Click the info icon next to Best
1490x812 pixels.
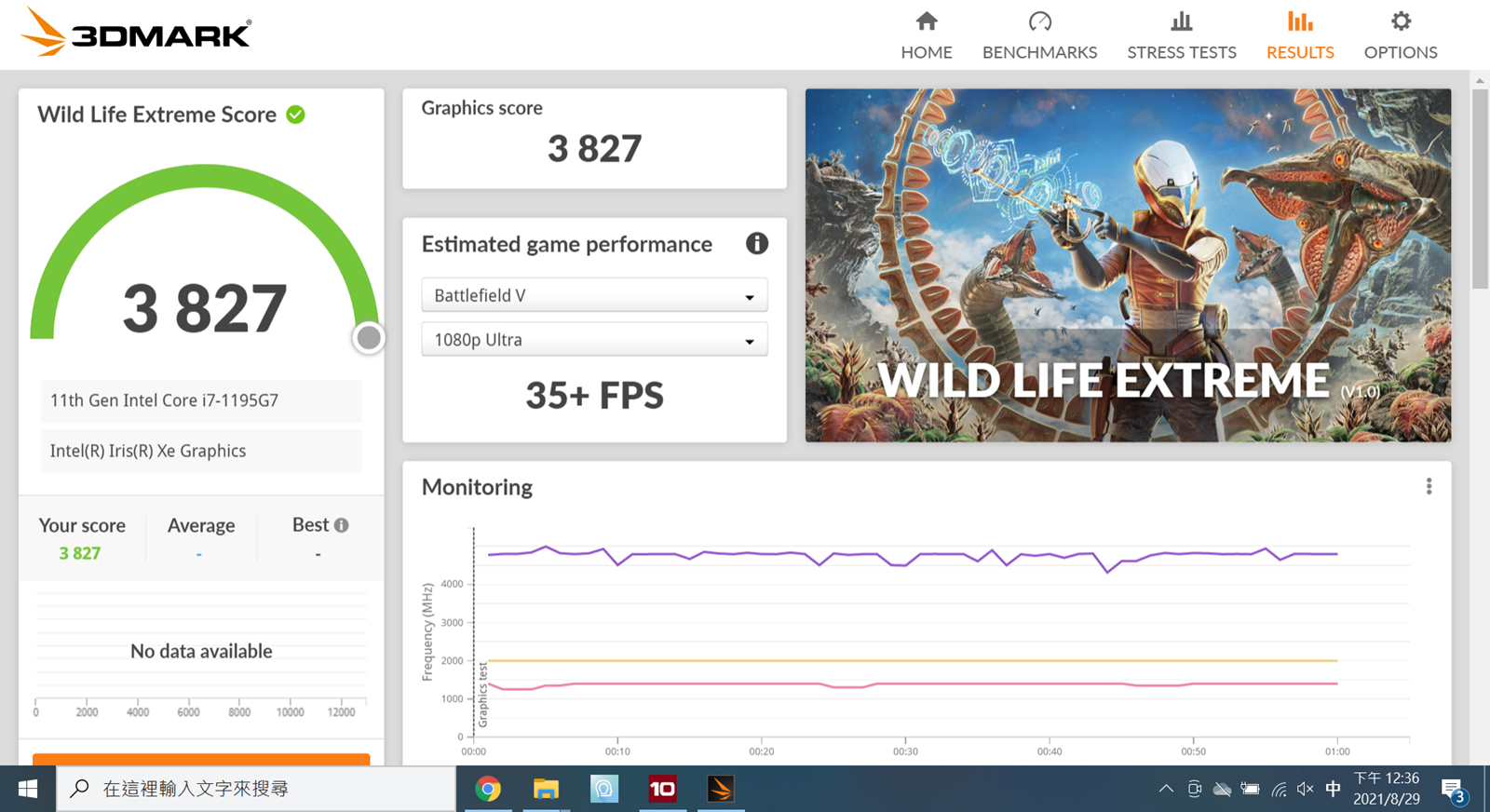342,525
